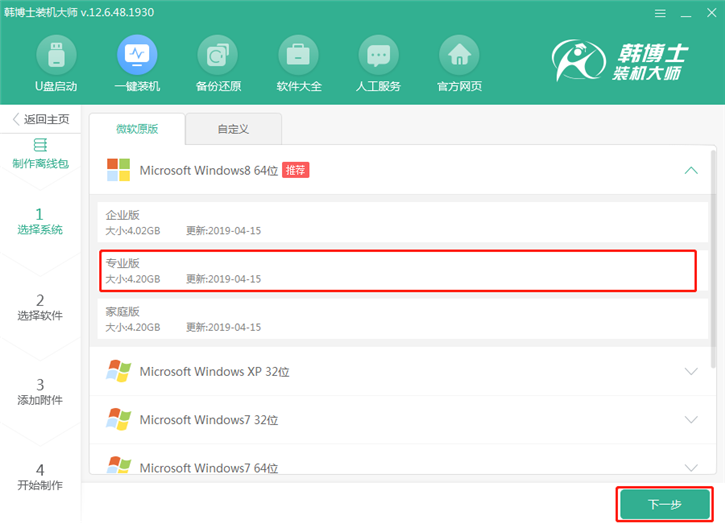Expand the Microsoft Windows XP 32位 row

click(690, 372)
